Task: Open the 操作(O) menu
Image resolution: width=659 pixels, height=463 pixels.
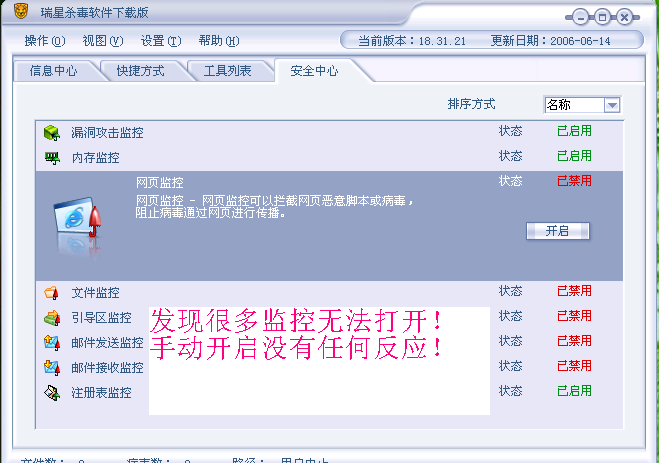Action: coord(45,41)
